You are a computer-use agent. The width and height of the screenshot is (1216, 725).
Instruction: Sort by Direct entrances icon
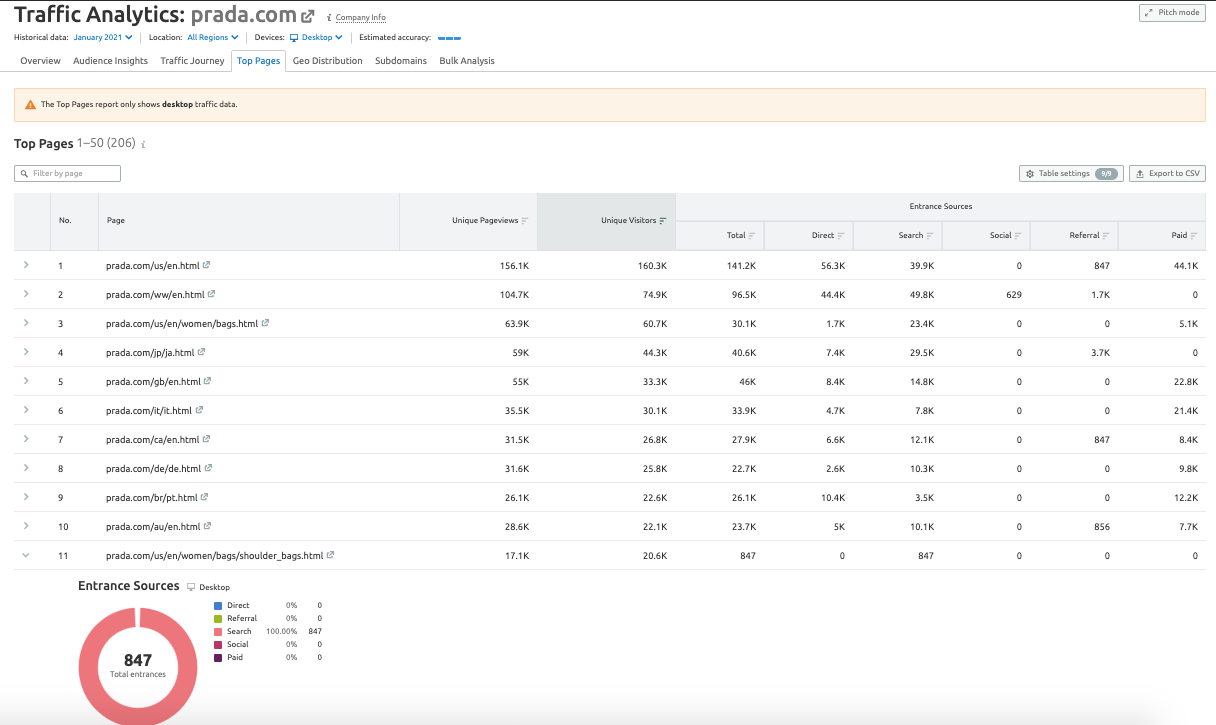841,236
